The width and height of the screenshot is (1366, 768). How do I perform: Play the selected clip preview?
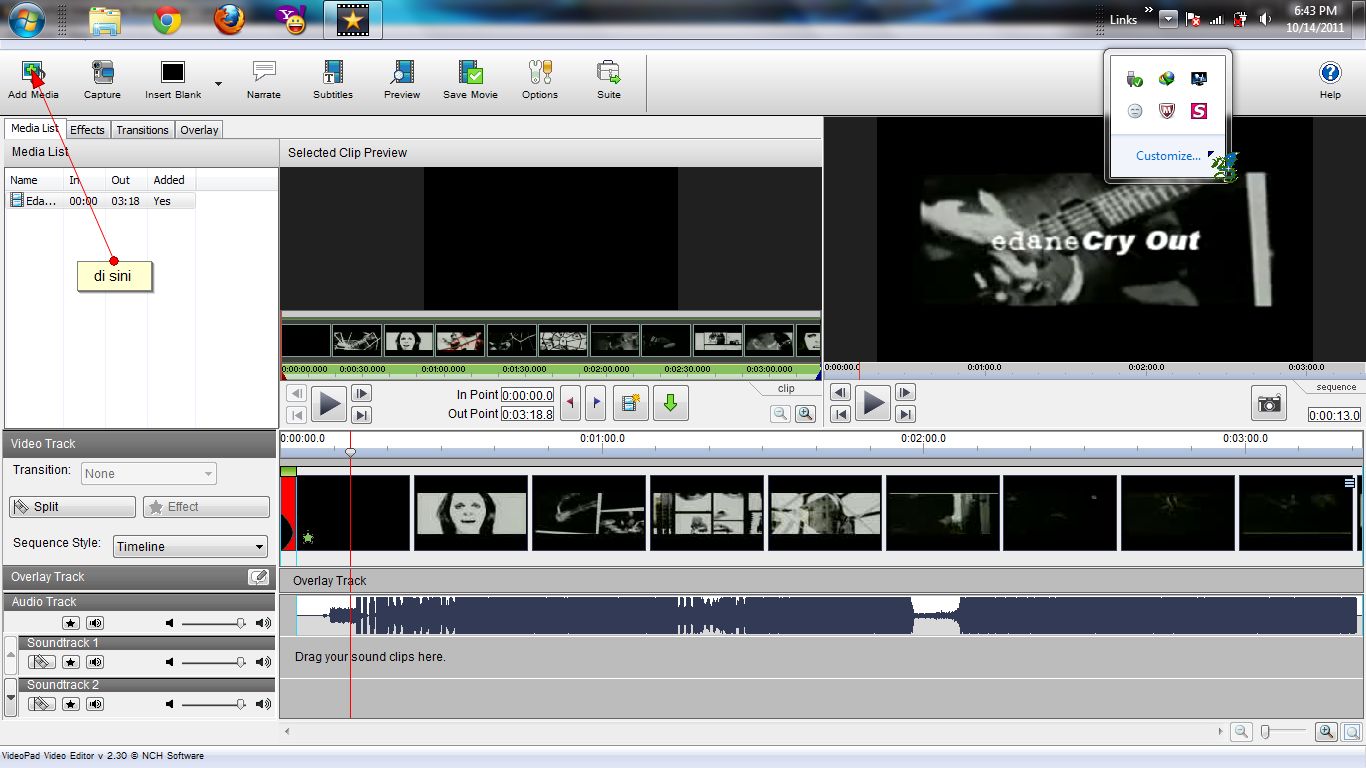328,404
